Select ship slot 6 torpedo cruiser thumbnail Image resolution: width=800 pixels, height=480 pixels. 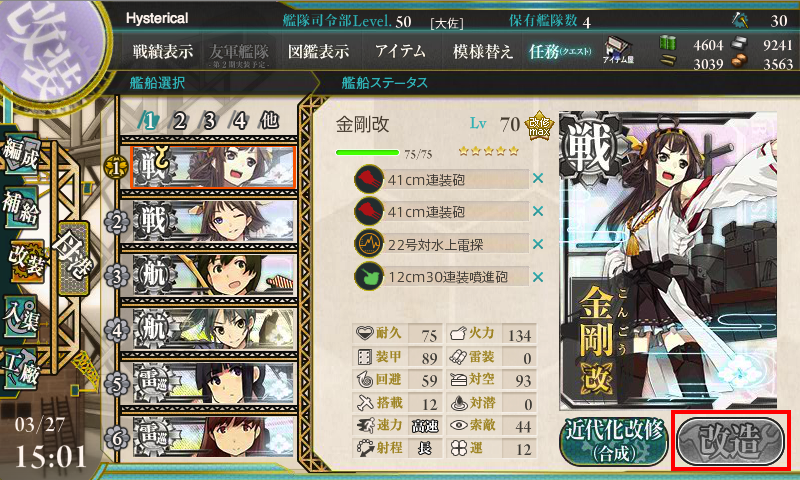pyautogui.click(x=213, y=437)
